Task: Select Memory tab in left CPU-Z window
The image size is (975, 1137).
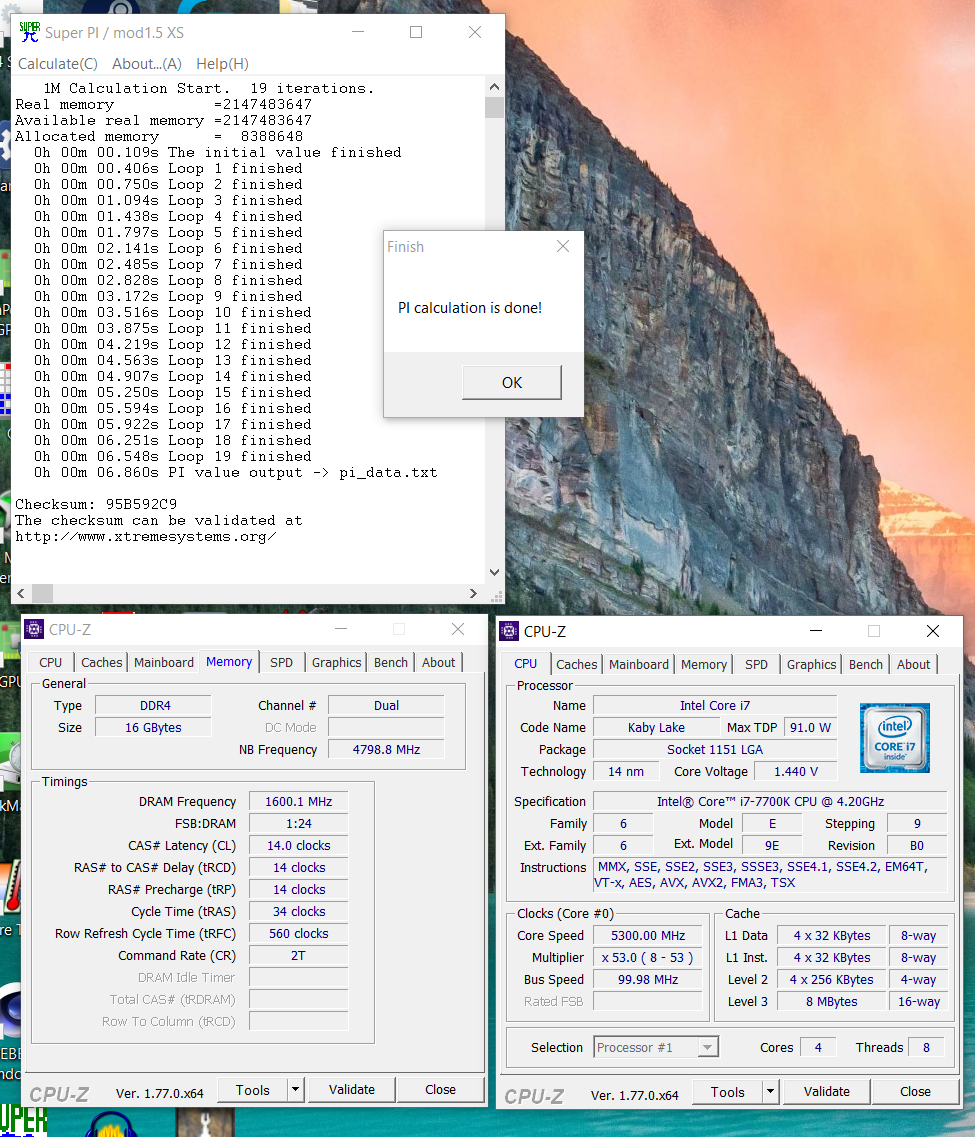Action: pos(229,661)
